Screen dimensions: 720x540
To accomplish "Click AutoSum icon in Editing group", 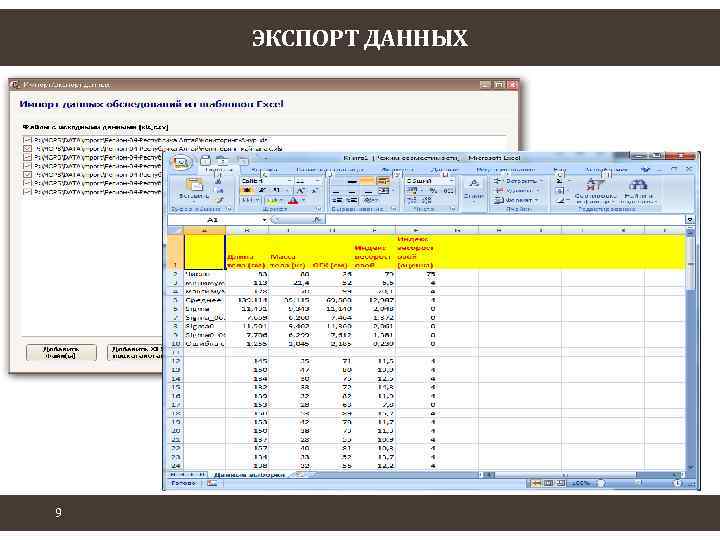I will click(x=559, y=180).
